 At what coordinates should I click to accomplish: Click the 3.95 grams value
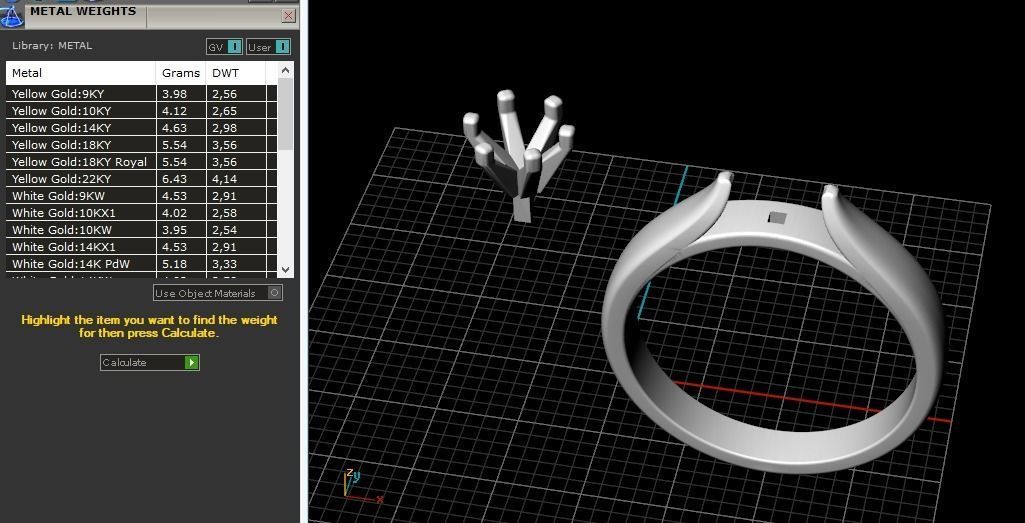[175, 230]
